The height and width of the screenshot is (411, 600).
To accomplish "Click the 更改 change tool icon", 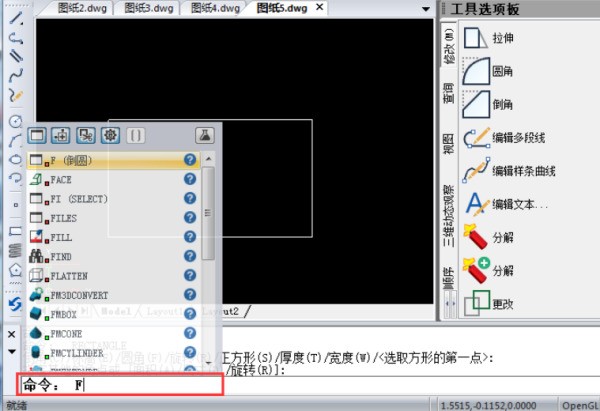I will (476, 303).
